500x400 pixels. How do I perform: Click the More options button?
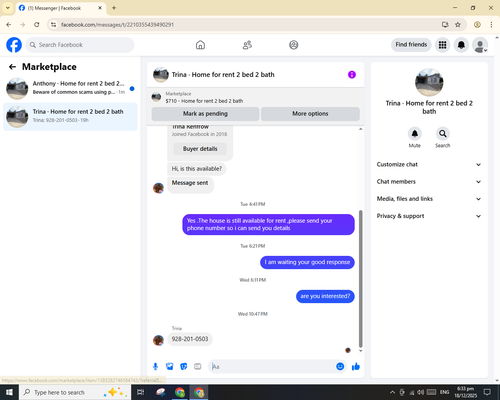coord(310,114)
